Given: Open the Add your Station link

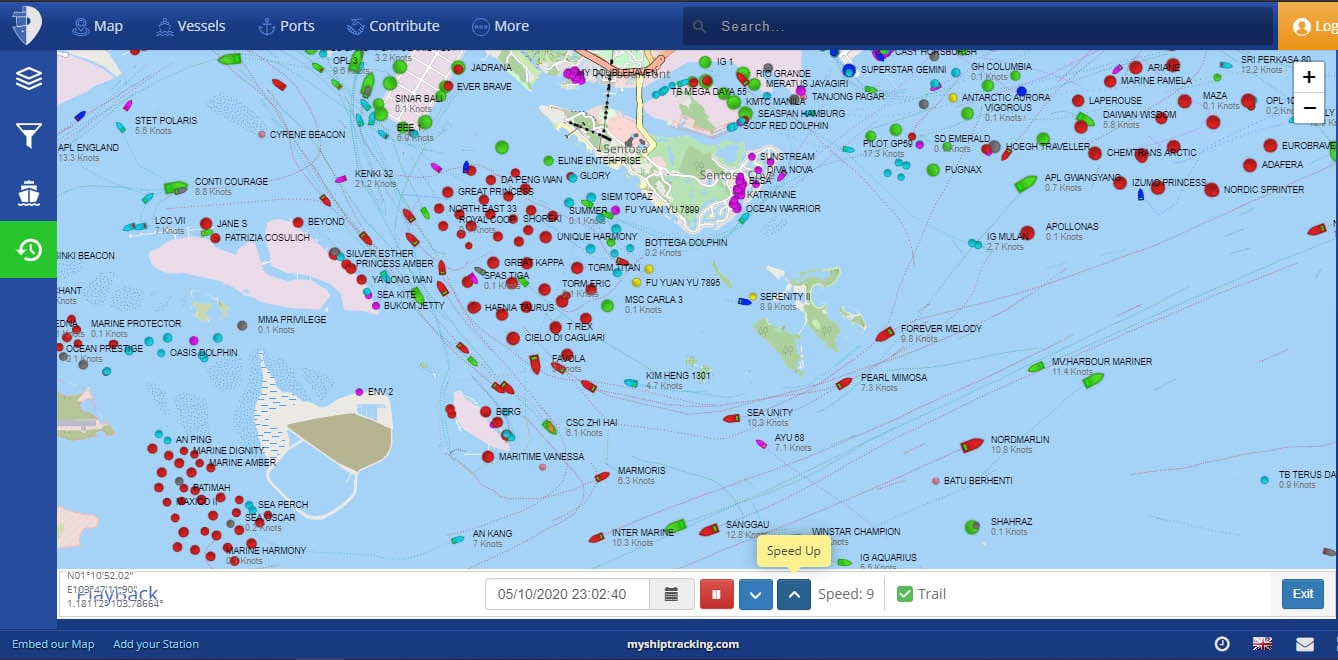Looking at the screenshot, I should point(156,644).
